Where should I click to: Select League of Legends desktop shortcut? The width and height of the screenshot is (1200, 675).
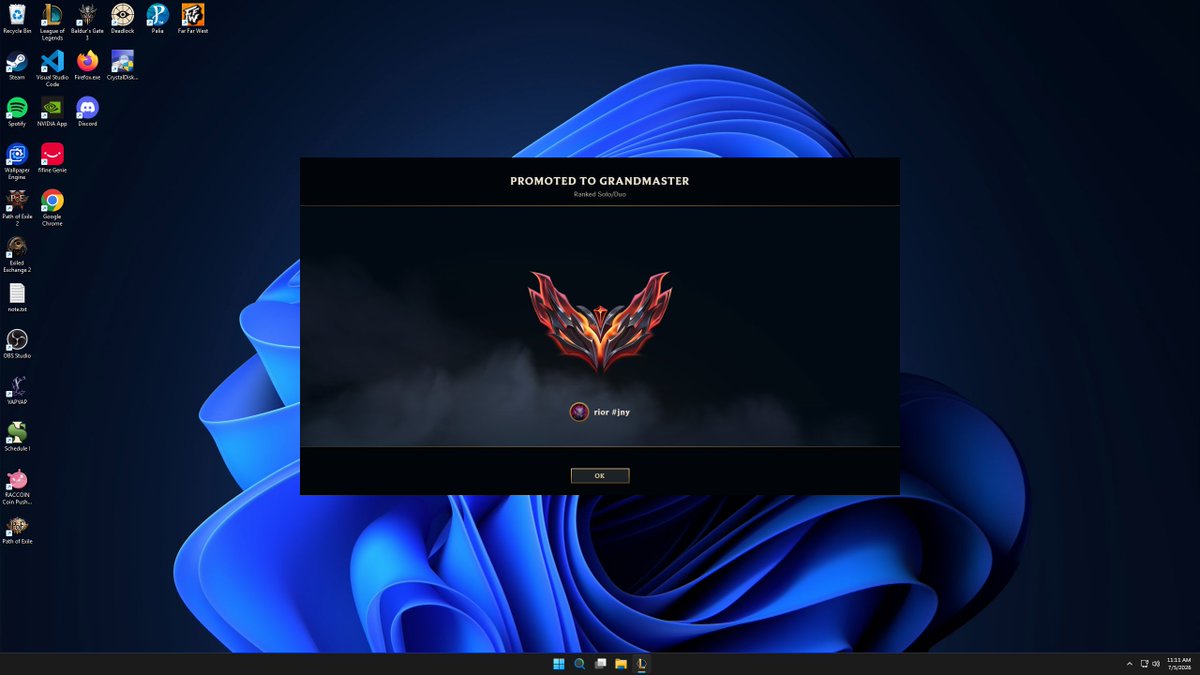coord(52,22)
